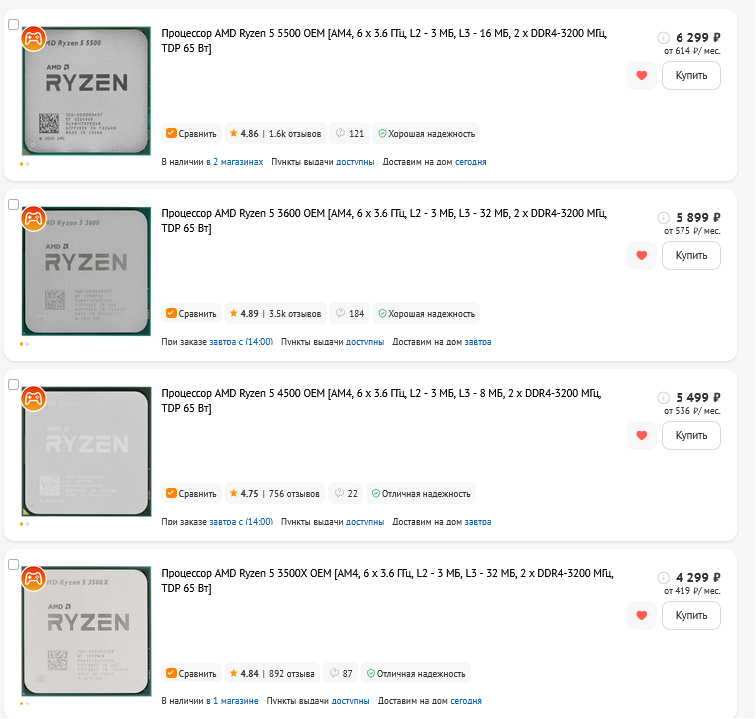756x719 pixels.
Task: Click the info icon beside the 4 299 ₽ price
Action: click(663, 578)
